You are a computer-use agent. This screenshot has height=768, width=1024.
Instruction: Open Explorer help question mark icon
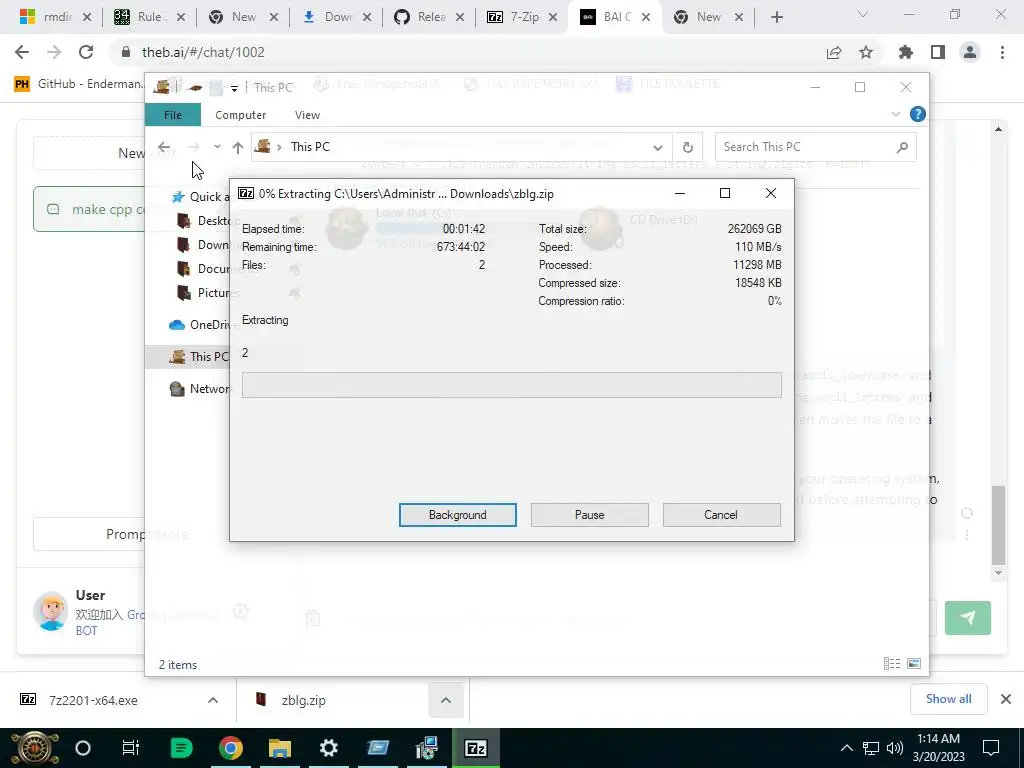point(918,114)
